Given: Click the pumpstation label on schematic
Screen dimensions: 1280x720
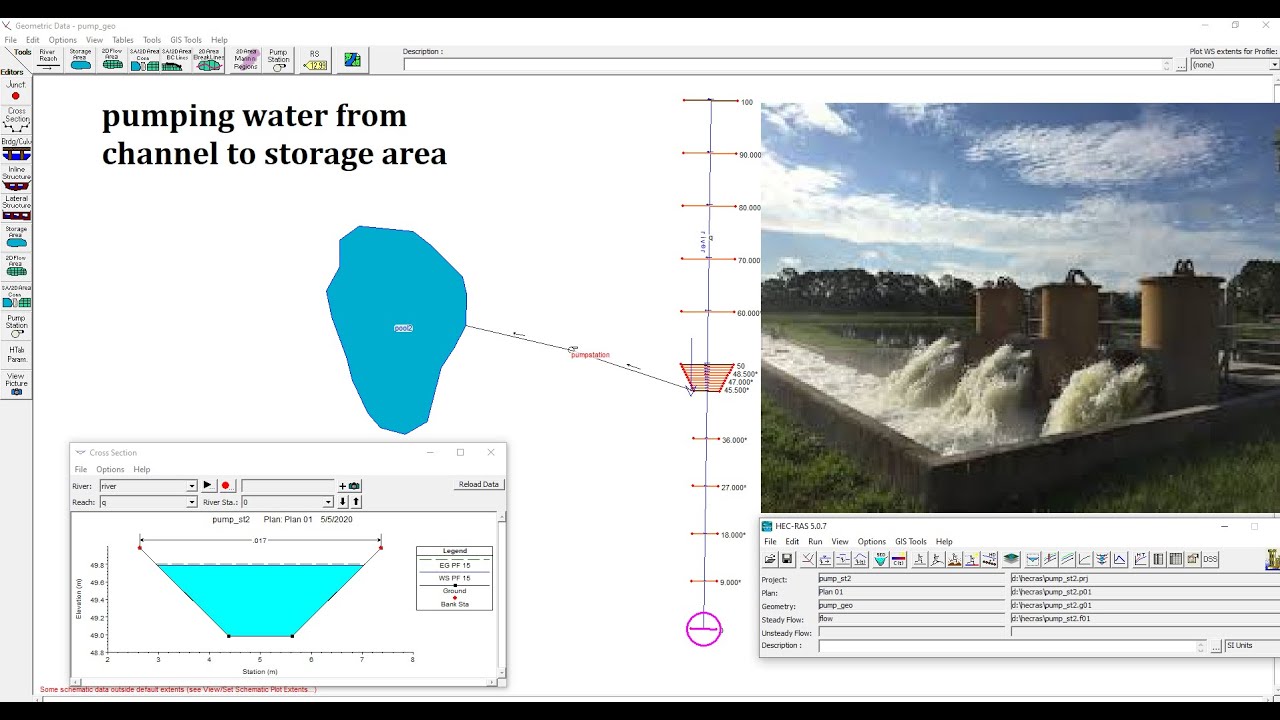Looking at the screenshot, I should pos(590,355).
